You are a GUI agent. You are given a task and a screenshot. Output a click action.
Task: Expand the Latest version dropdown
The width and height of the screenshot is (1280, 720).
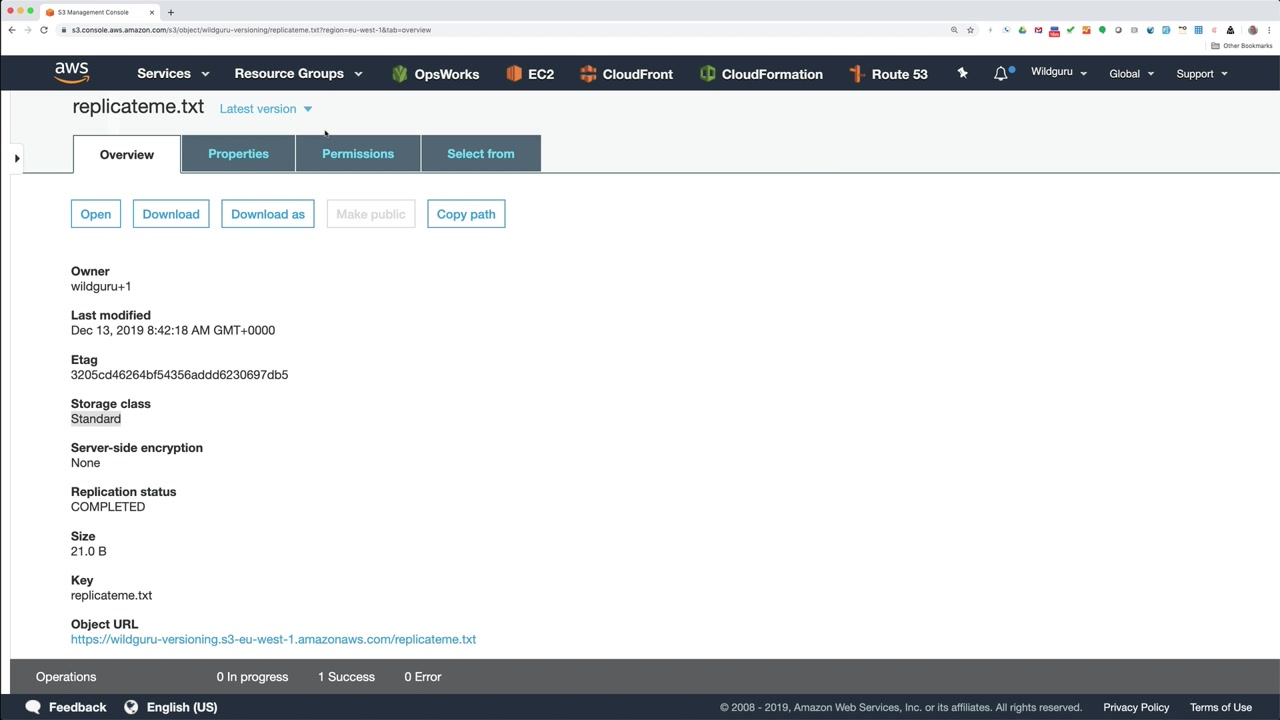[266, 109]
